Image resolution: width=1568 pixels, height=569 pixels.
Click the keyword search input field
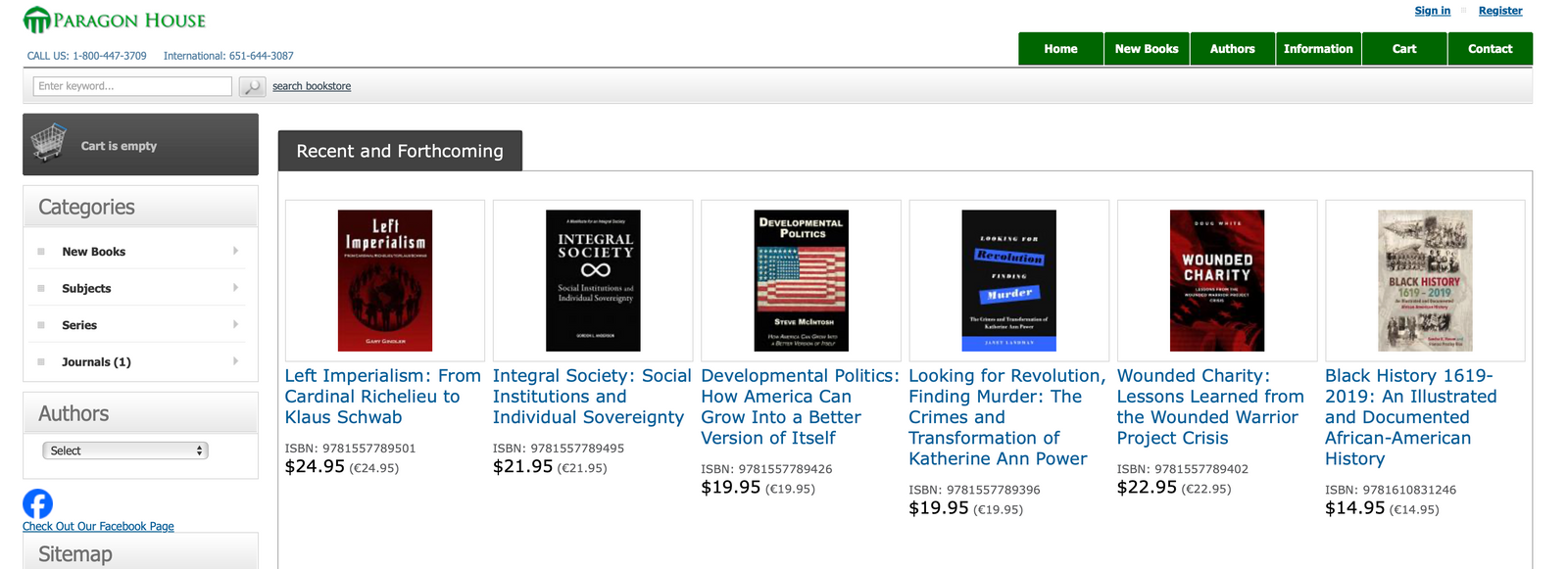click(x=131, y=86)
